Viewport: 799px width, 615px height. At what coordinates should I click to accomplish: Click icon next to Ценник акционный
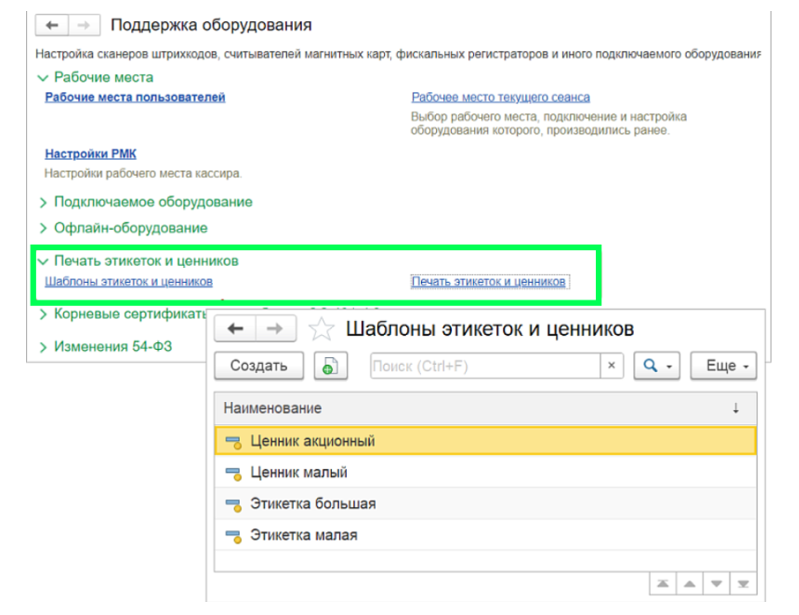pyautogui.click(x=233, y=442)
